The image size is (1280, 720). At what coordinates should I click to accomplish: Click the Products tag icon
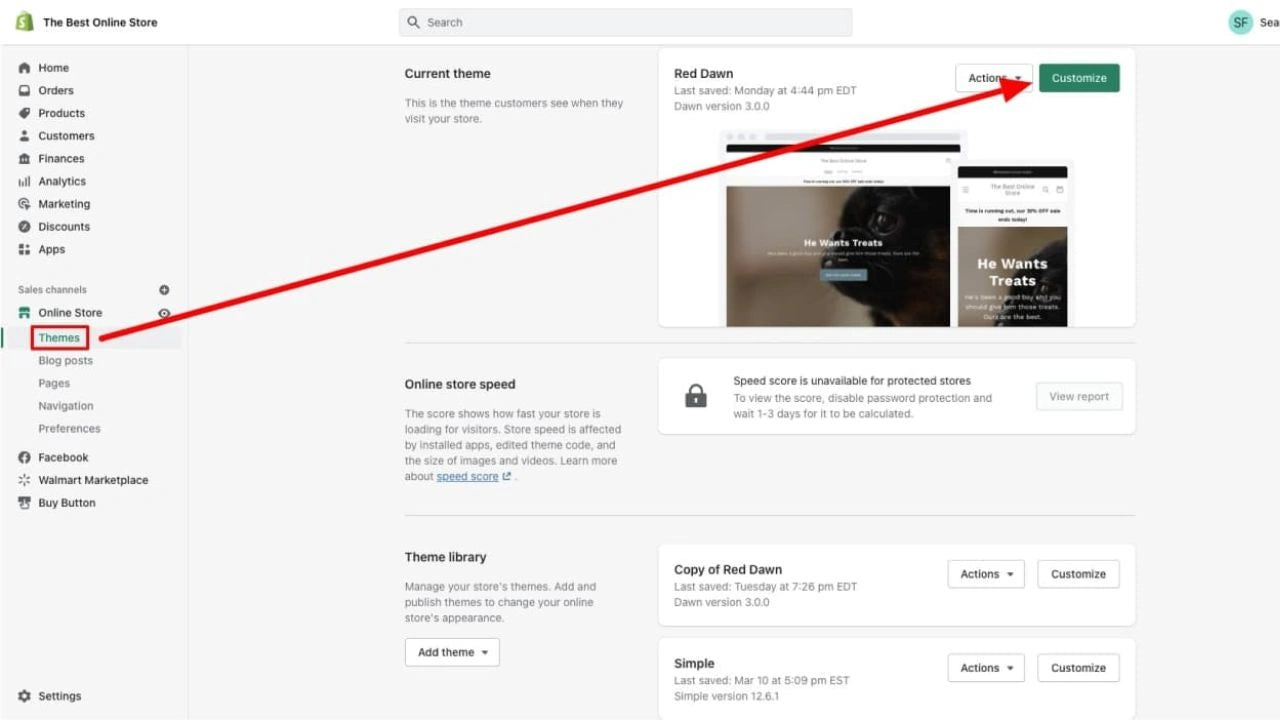[25, 113]
